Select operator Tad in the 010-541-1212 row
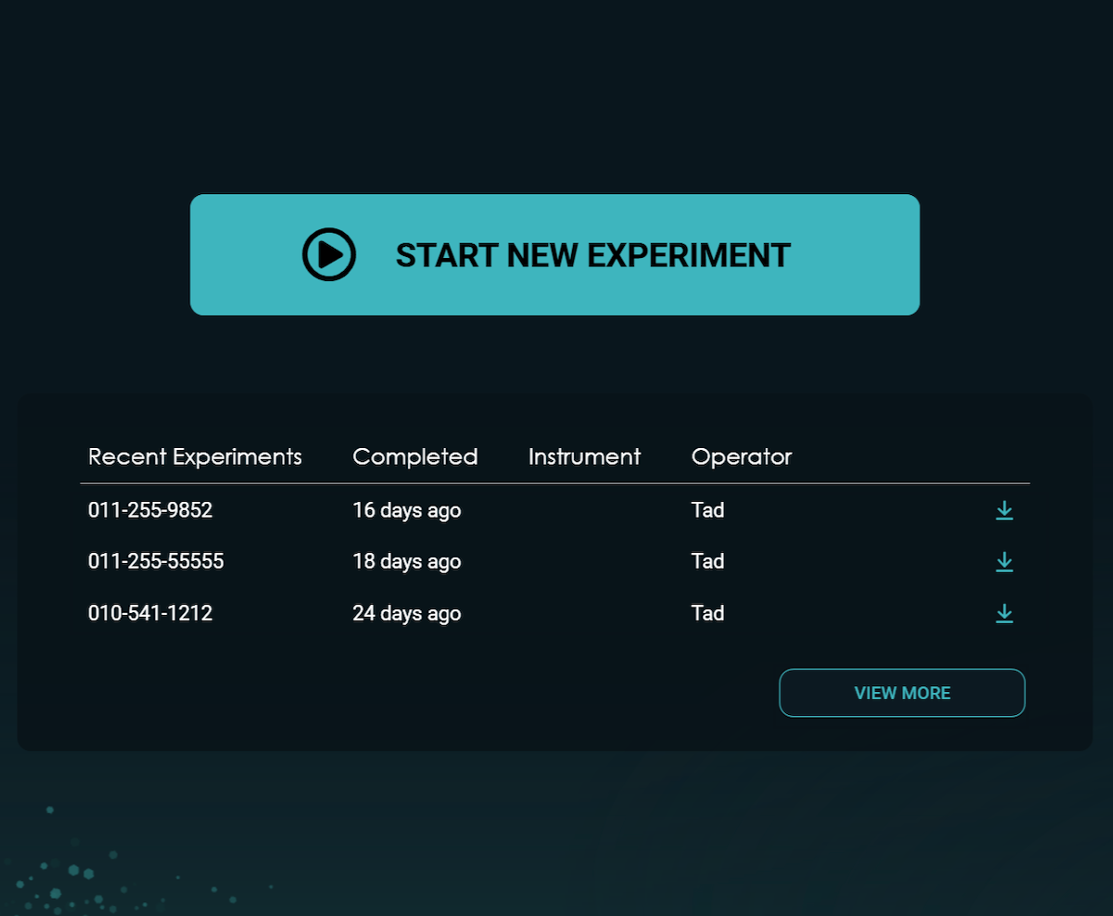 point(708,613)
